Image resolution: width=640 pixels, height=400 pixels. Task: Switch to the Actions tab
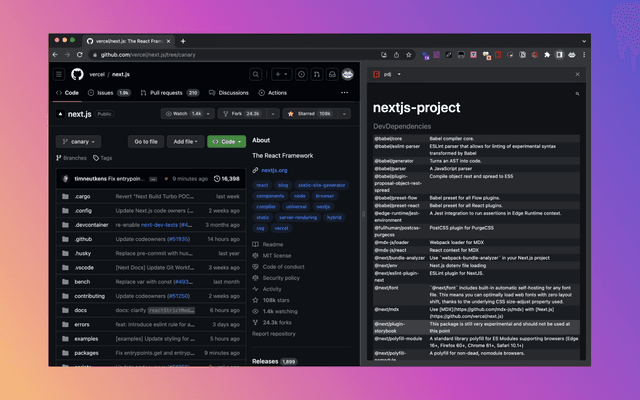tap(273, 93)
